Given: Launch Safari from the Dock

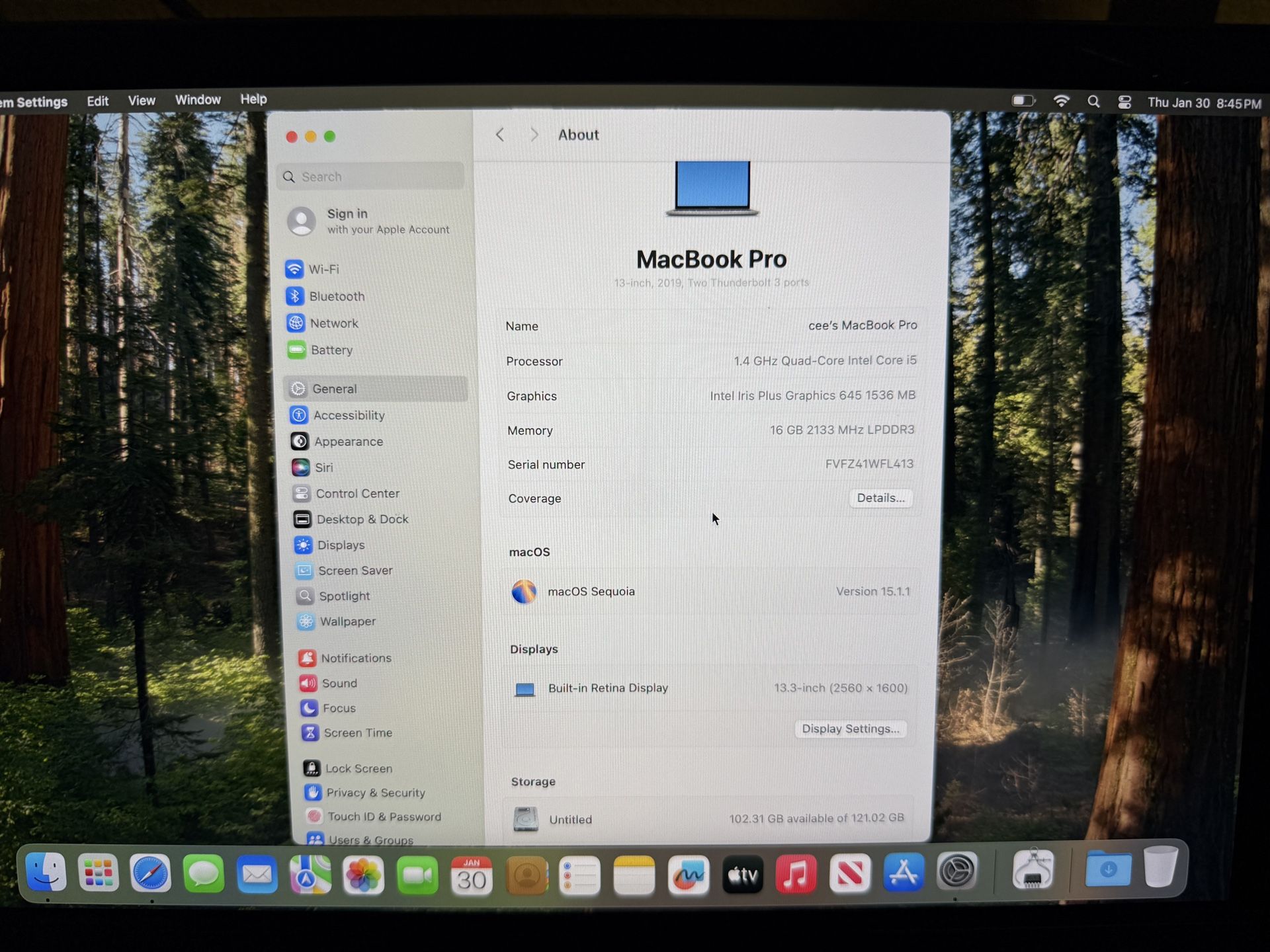Looking at the screenshot, I should click(151, 874).
